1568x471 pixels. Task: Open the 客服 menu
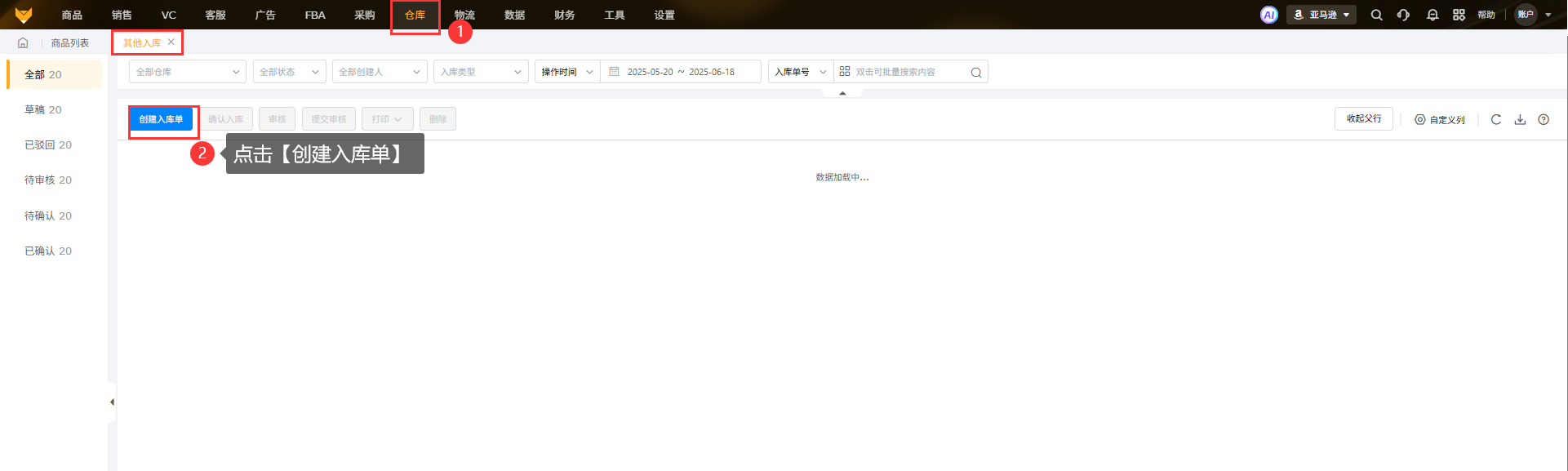215,15
